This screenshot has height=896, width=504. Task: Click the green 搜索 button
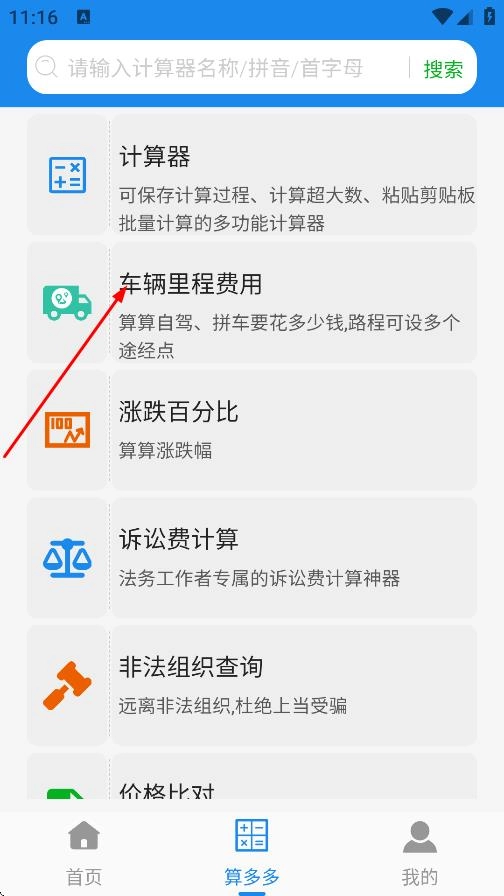[x=443, y=69]
